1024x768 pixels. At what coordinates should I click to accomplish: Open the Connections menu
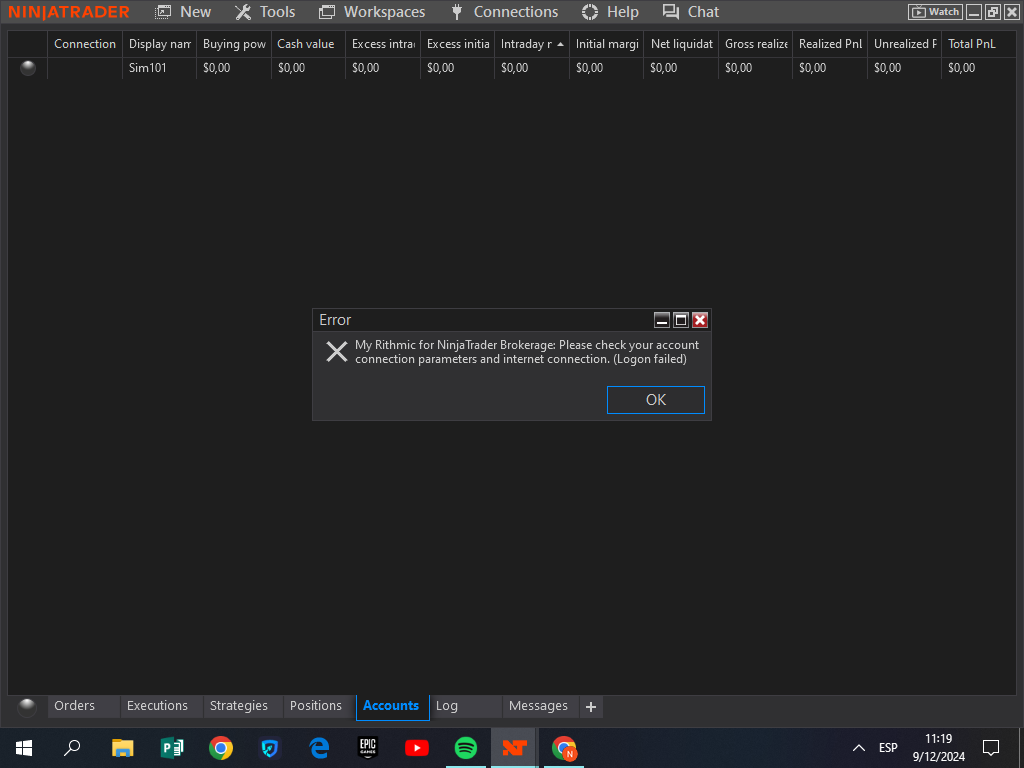pyautogui.click(x=505, y=12)
